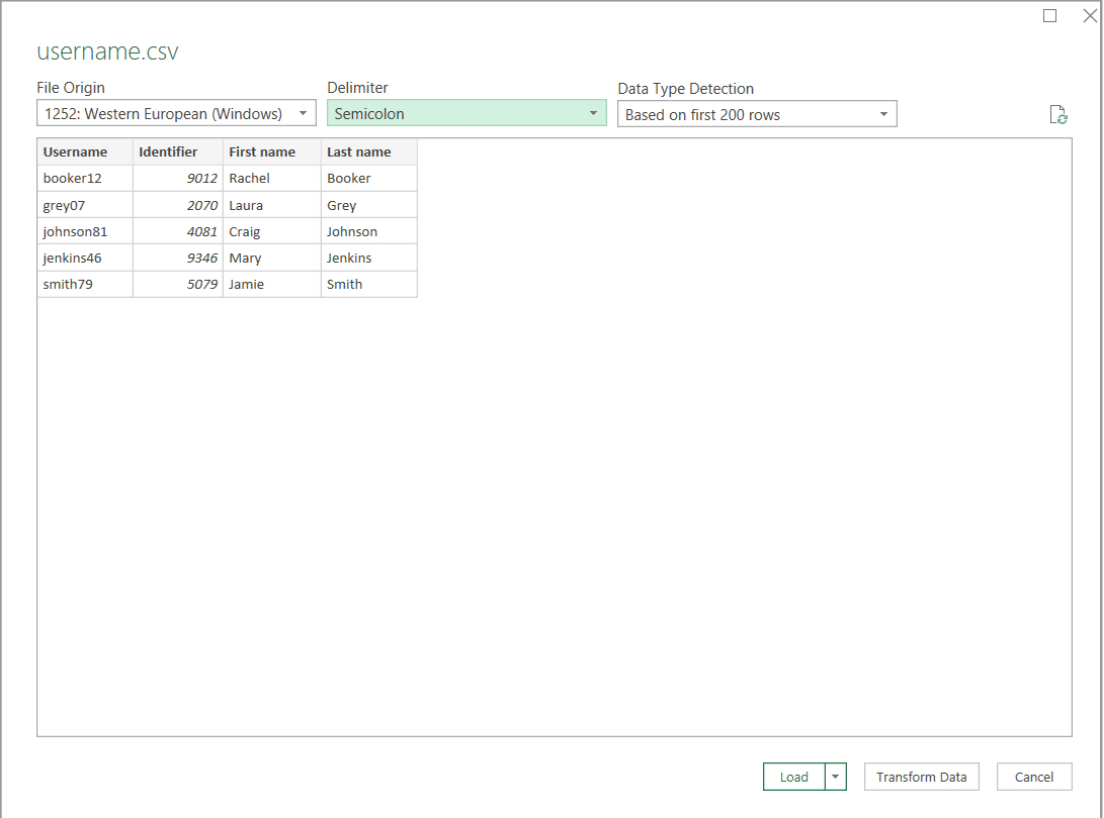Select the Identifier column header
The height and width of the screenshot is (818, 1104).
tap(168, 151)
